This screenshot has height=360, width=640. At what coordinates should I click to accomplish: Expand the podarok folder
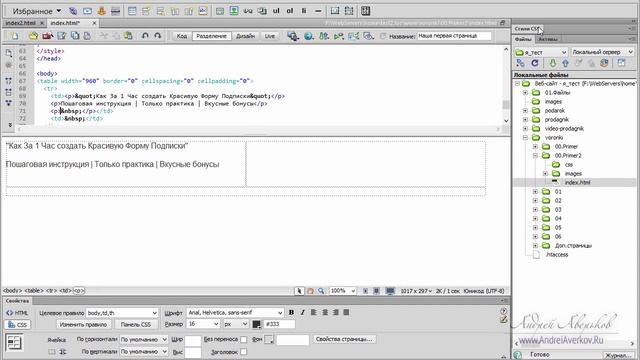(525, 111)
